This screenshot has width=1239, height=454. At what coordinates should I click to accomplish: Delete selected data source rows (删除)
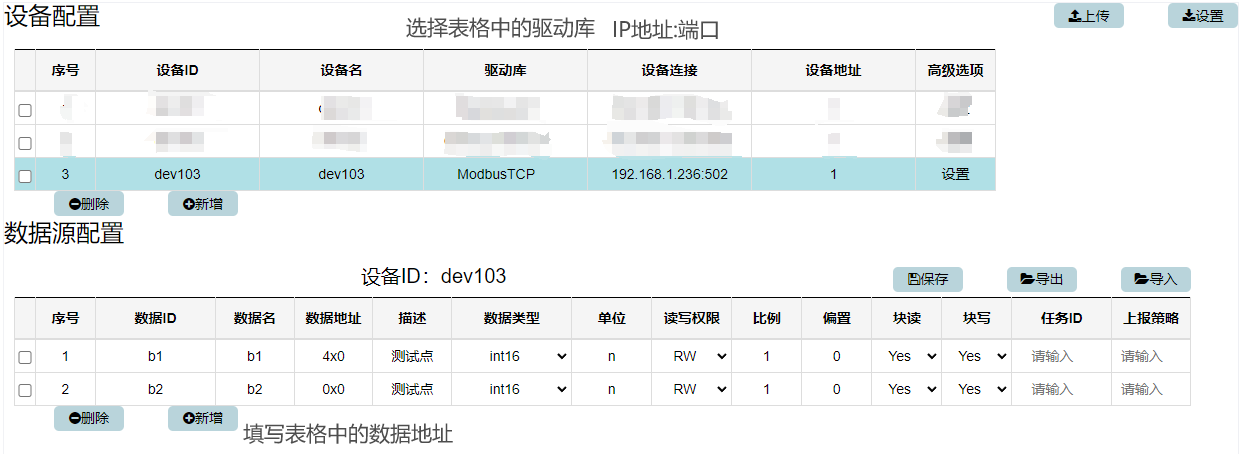[x=88, y=418]
